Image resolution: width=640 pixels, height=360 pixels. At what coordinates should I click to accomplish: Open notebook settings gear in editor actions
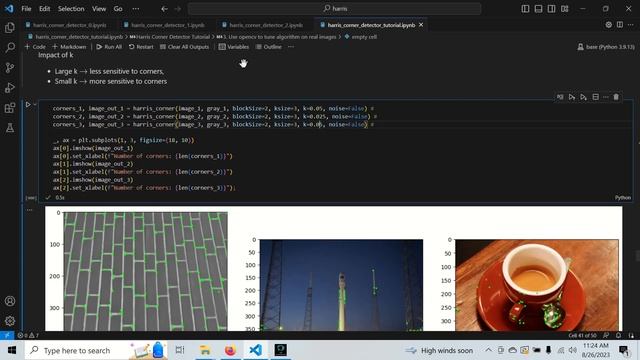point(609,25)
